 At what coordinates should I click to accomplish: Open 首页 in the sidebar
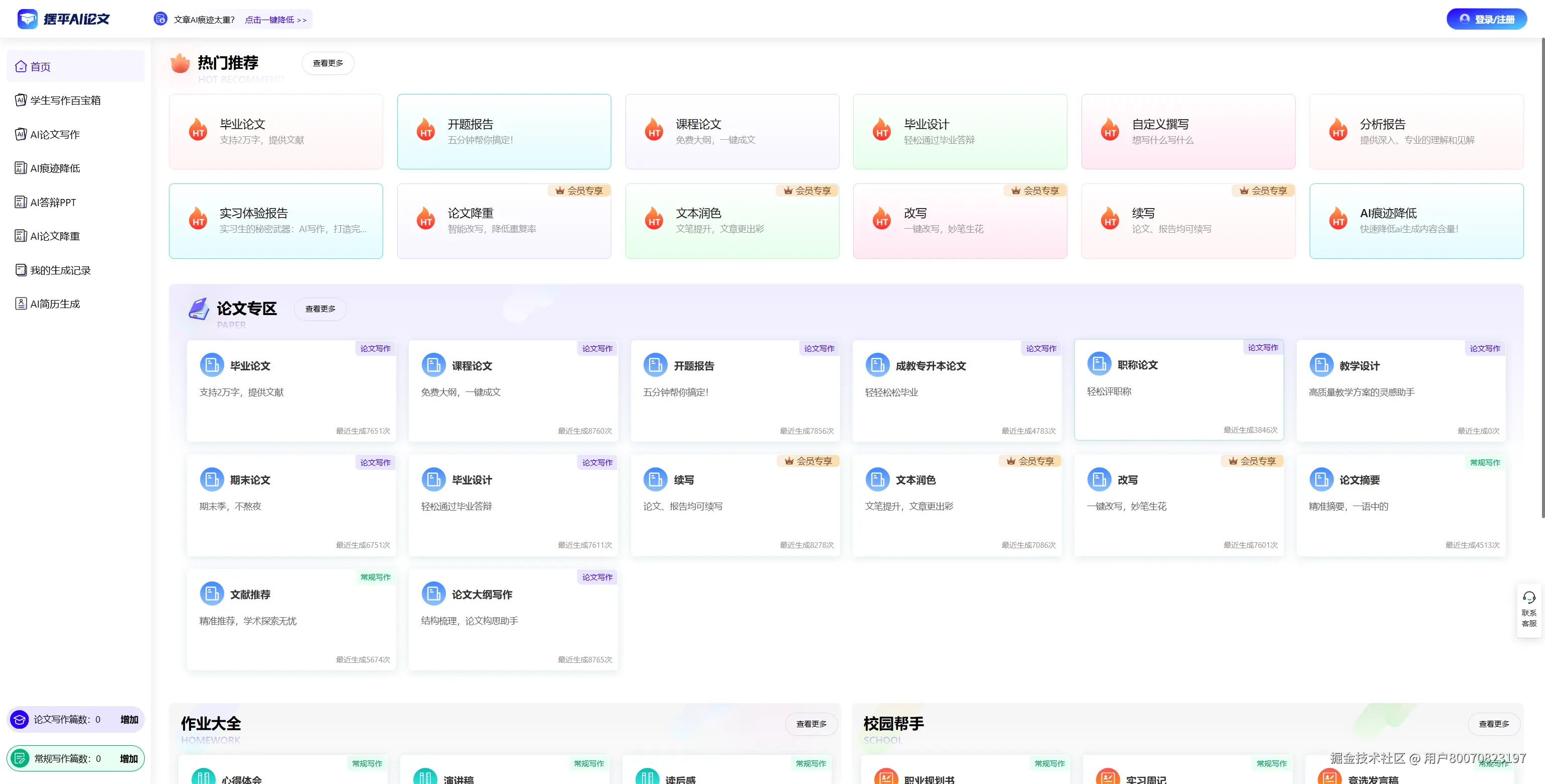click(40, 66)
